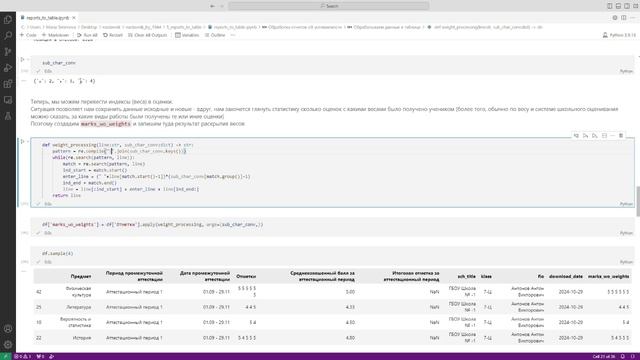The height and width of the screenshot is (360, 640).
Task: Clear All Outputs in the notebook
Action: [x=147, y=35]
